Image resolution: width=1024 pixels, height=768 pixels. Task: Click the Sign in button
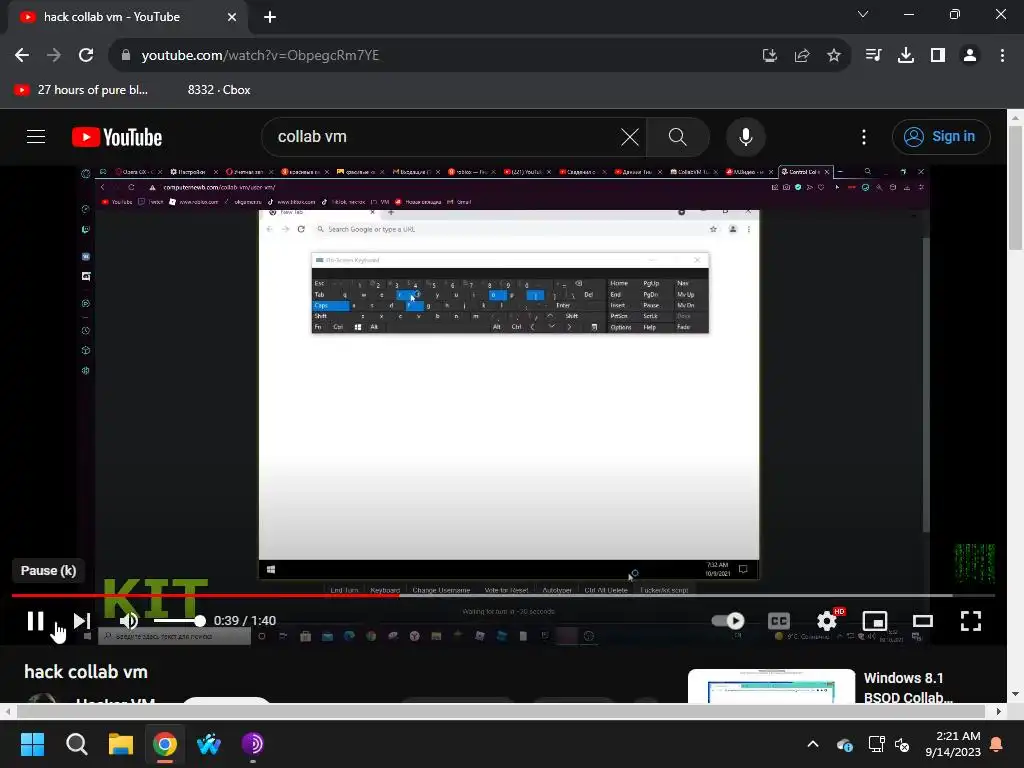[941, 137]
